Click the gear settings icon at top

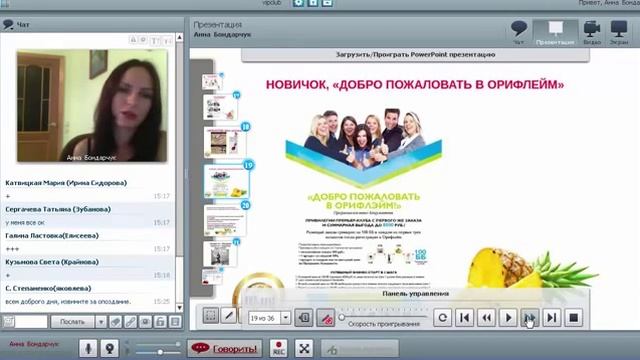tap(298, 3)
